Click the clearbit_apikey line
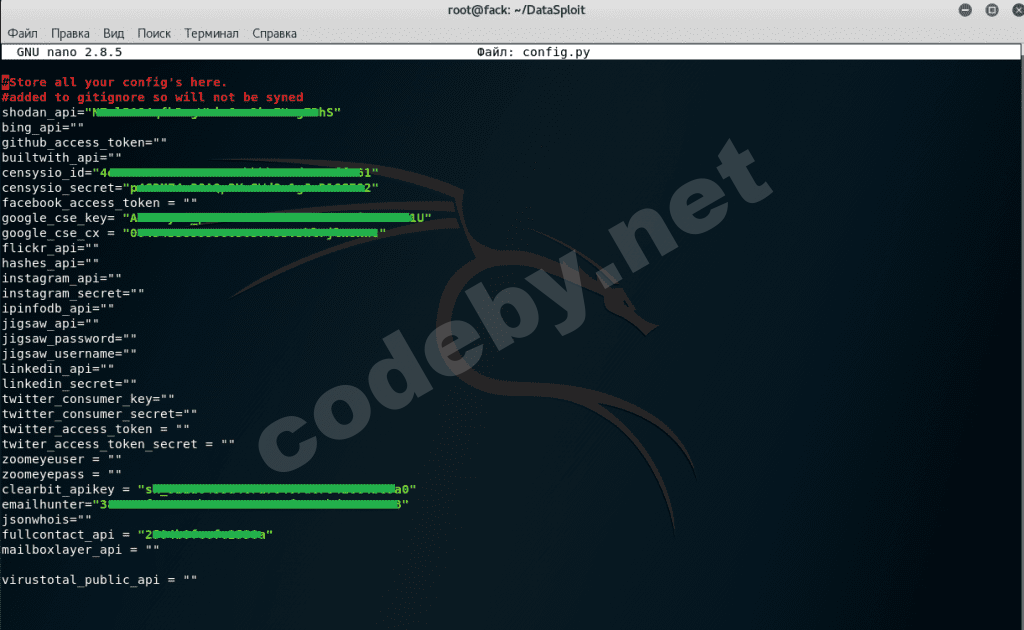 (209, 489)
